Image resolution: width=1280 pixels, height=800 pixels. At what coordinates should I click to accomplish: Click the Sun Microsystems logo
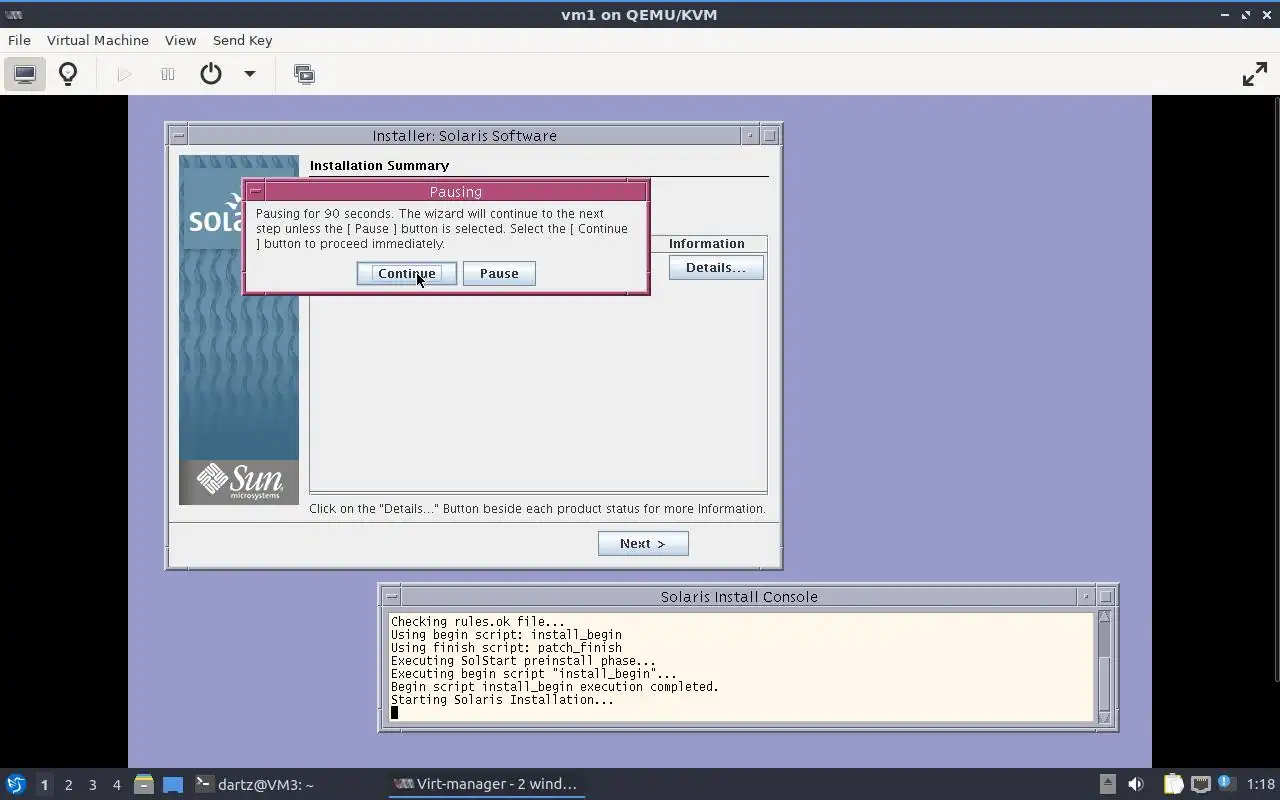click(x=239, y=482)
